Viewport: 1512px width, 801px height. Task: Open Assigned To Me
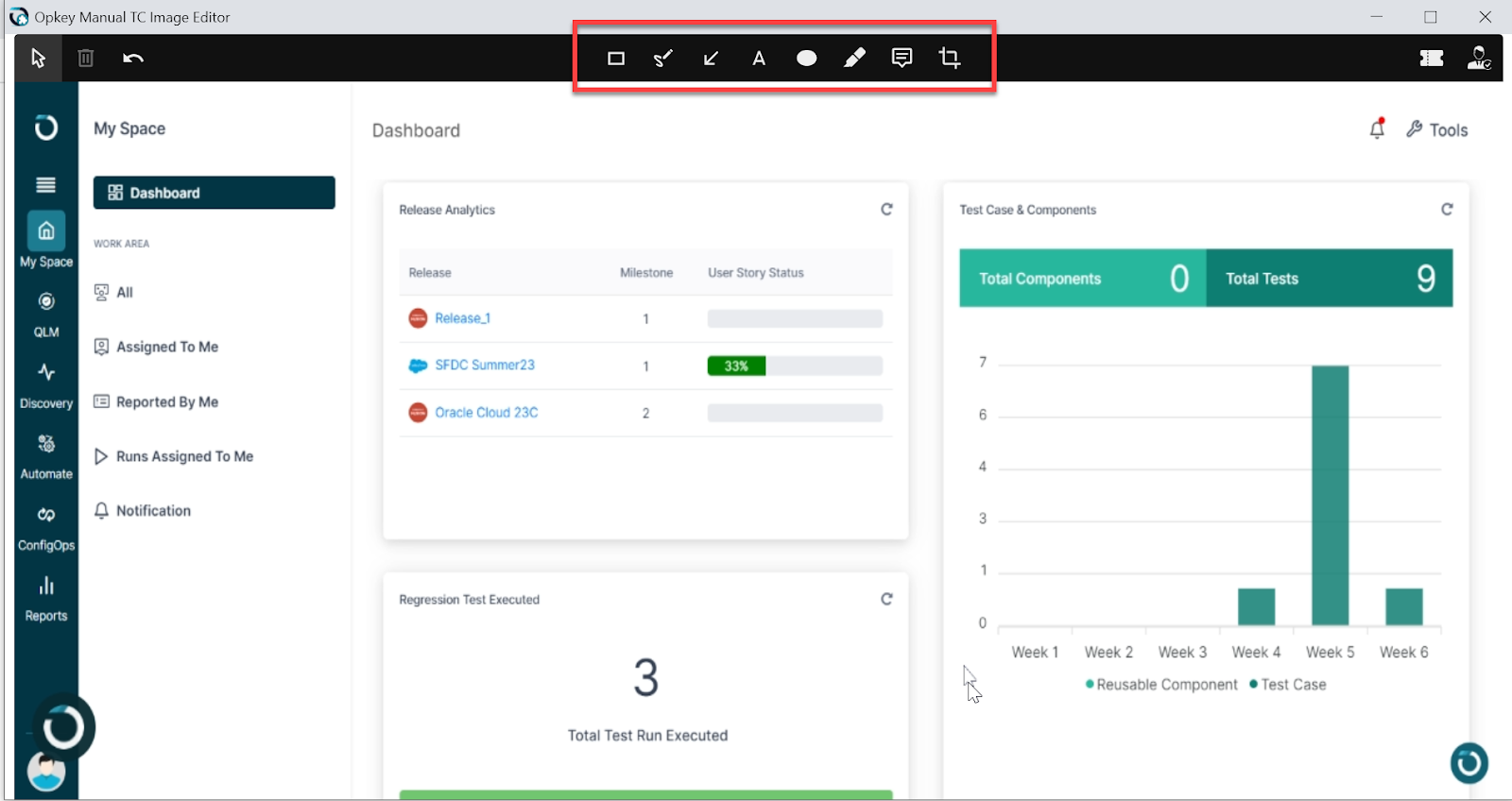click(156, 348)
